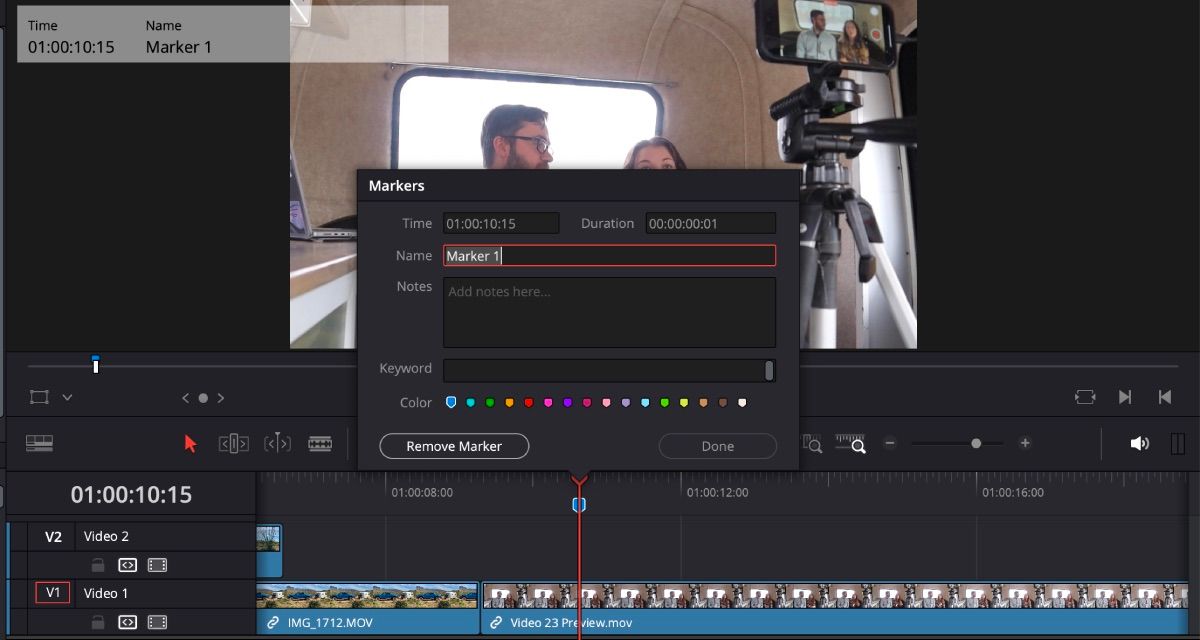
Task: Click the Notes text area
Action: 609,312
